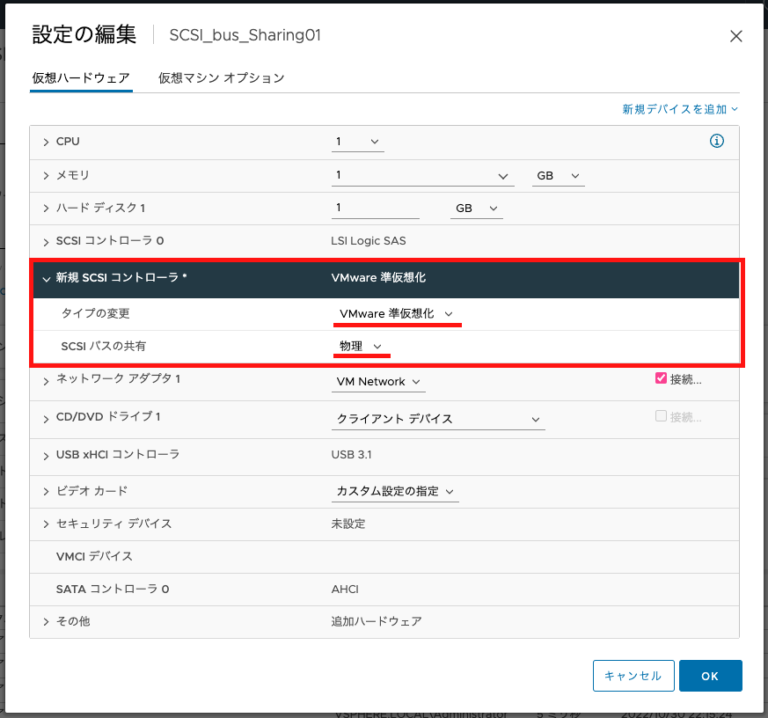Viewport: 768px width, 718px height.
Task: Expand the セキュリティ デバイス row
Action: pyautogui.click(x=46, y=524)
